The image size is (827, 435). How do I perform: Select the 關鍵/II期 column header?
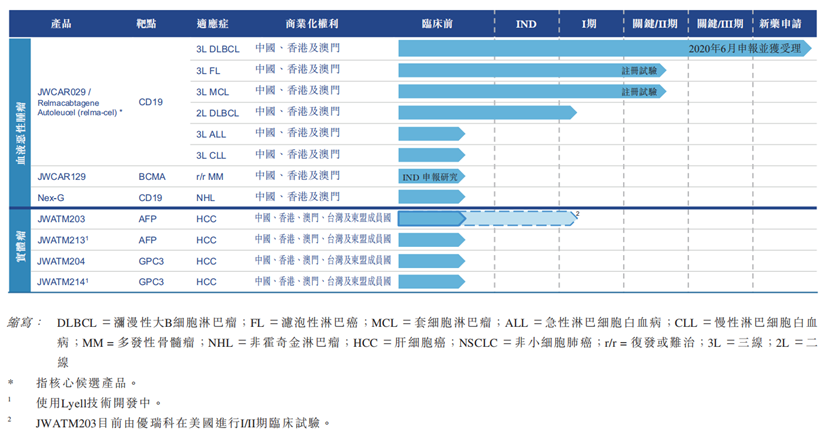[654, 21]
